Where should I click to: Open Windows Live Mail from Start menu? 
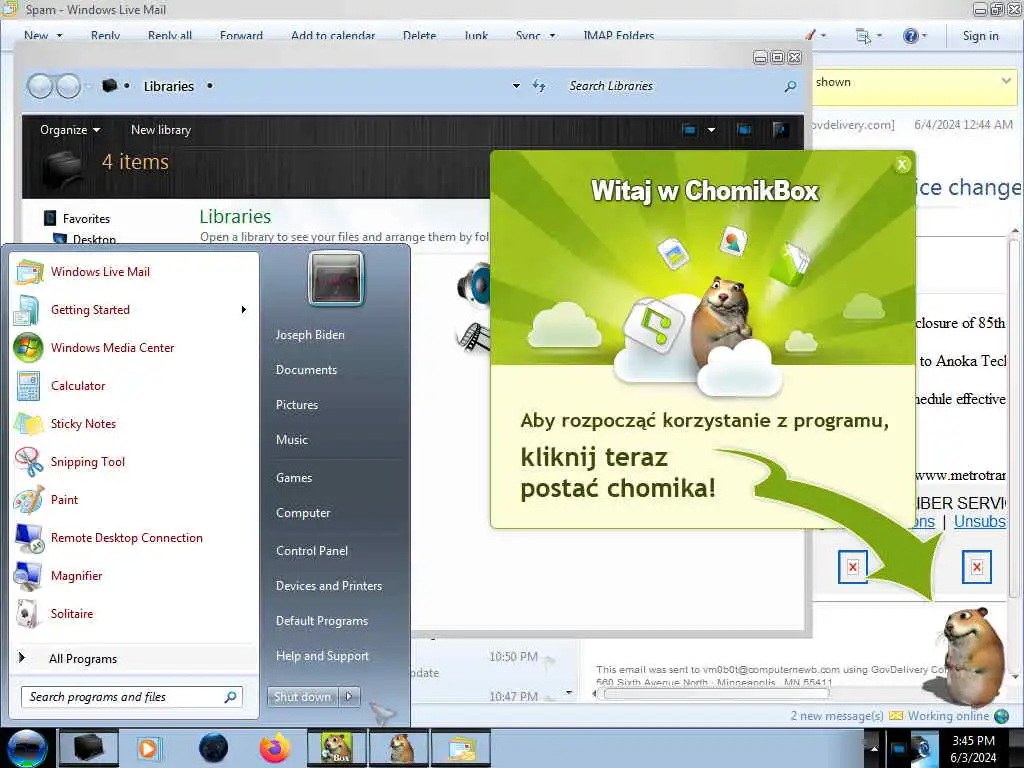99,272
